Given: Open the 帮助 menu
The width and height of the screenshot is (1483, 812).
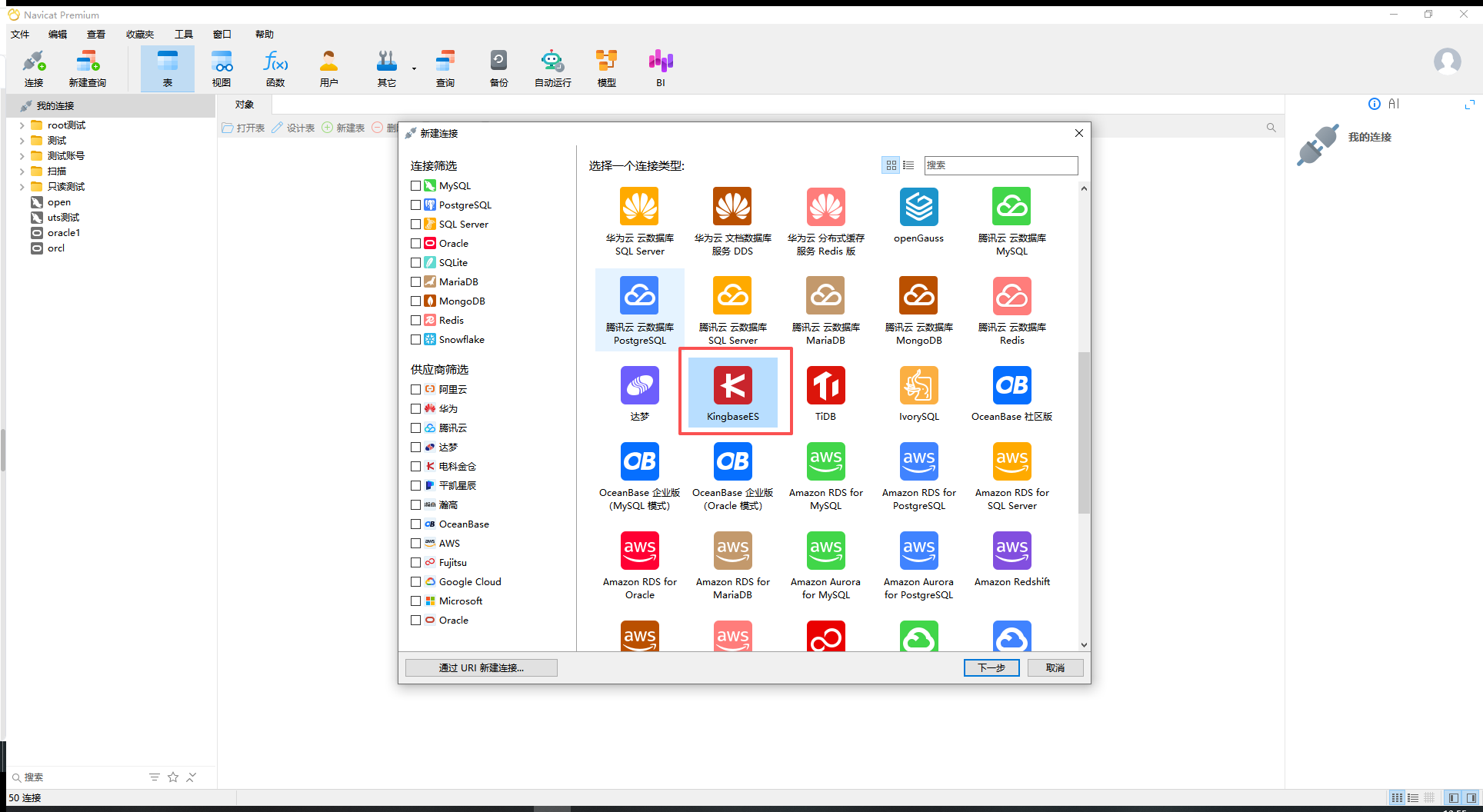Looking at the screenshot, I should click(x=265, y=34).
